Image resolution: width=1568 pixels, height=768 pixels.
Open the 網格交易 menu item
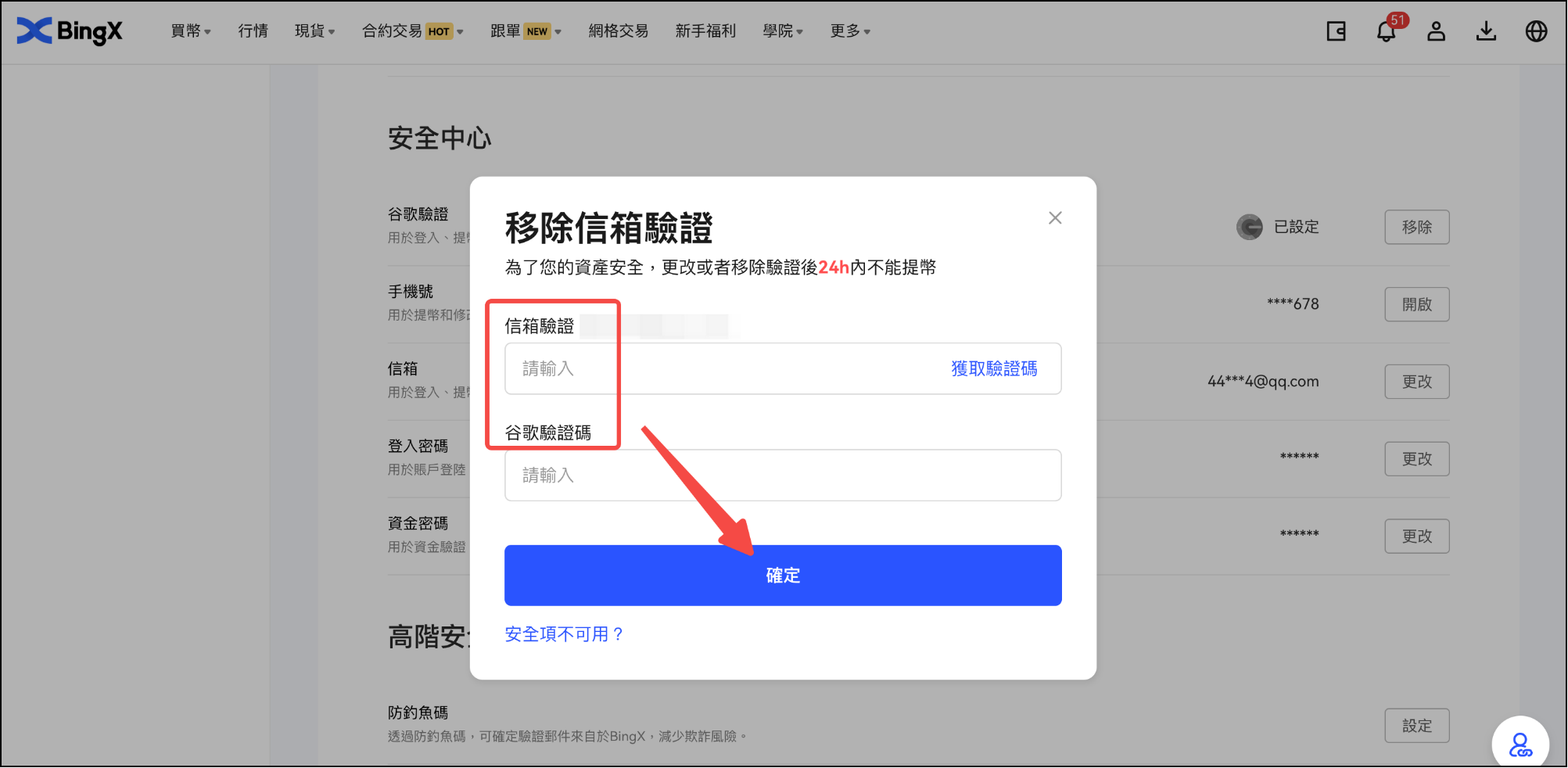point(618,31)
